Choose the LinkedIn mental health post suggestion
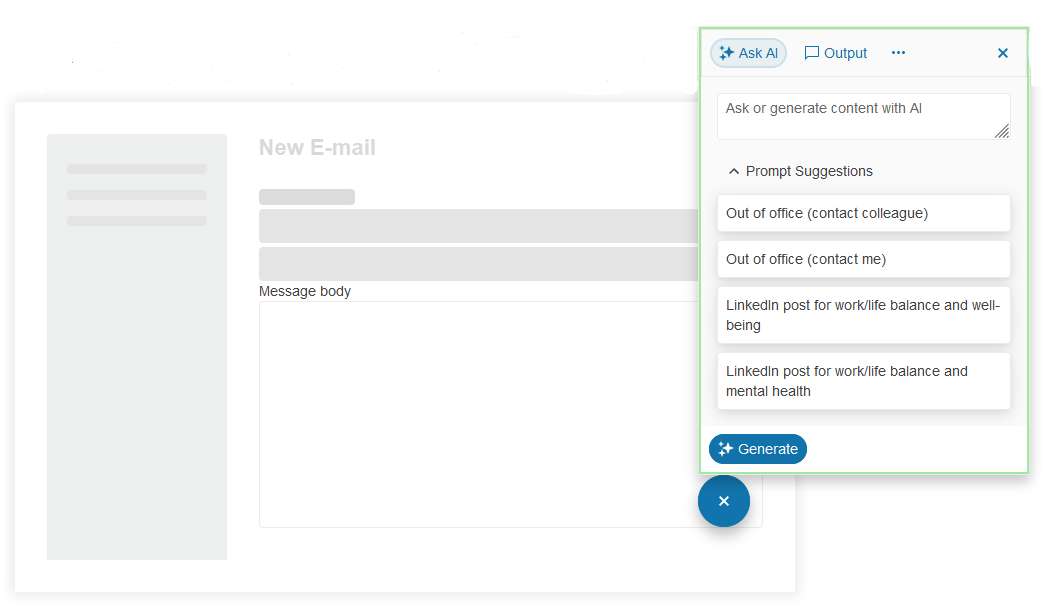Viewport: 1045px width, 605px height. (x=863, y=381)
